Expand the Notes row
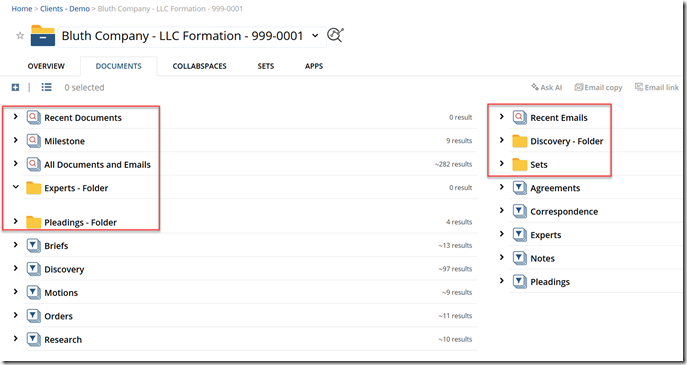Viewport: 687px width, 365px height. pyautogui.click(x=502, y=257)
